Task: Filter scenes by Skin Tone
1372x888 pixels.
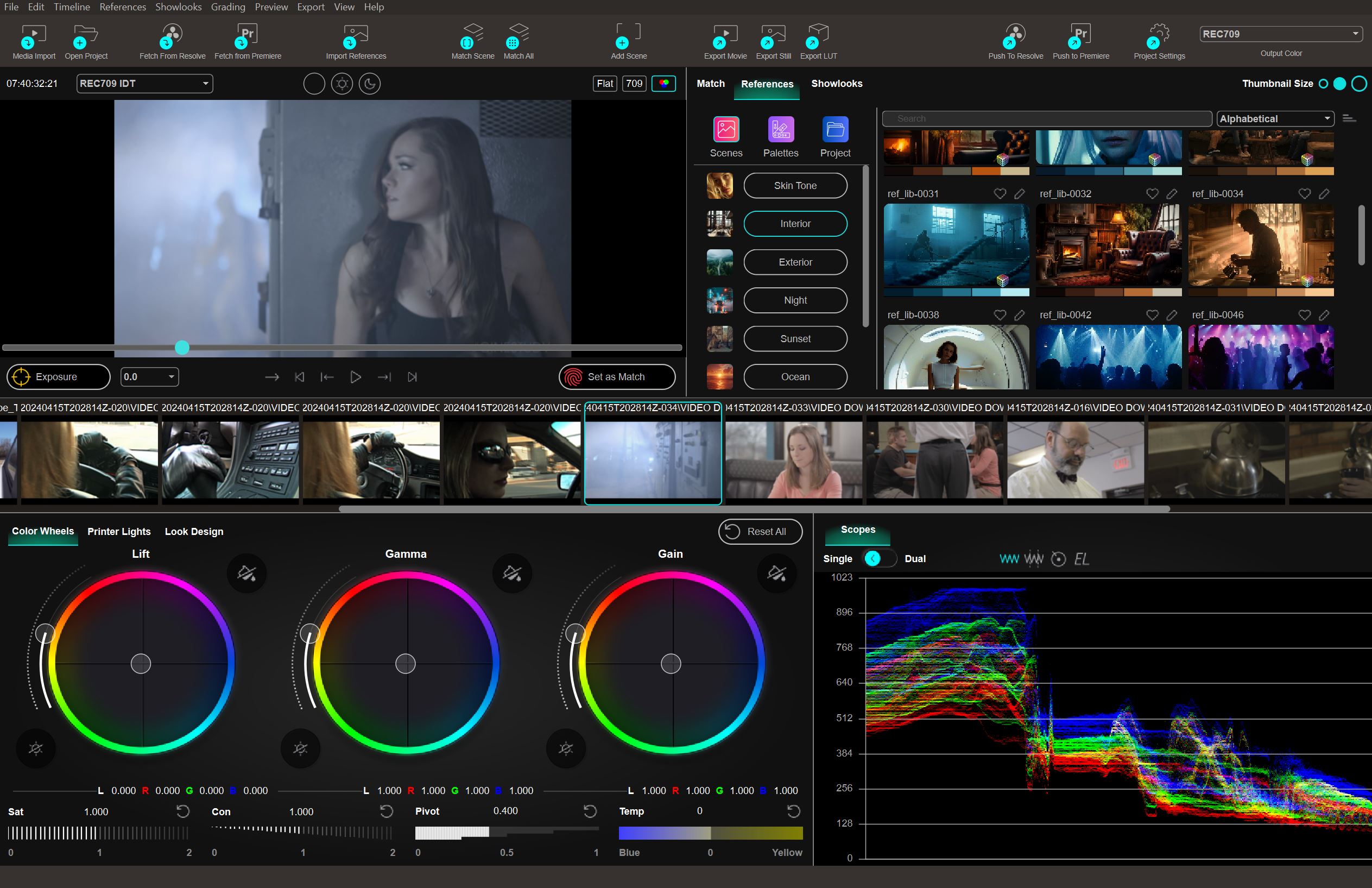Action: (x=795, y=186)
